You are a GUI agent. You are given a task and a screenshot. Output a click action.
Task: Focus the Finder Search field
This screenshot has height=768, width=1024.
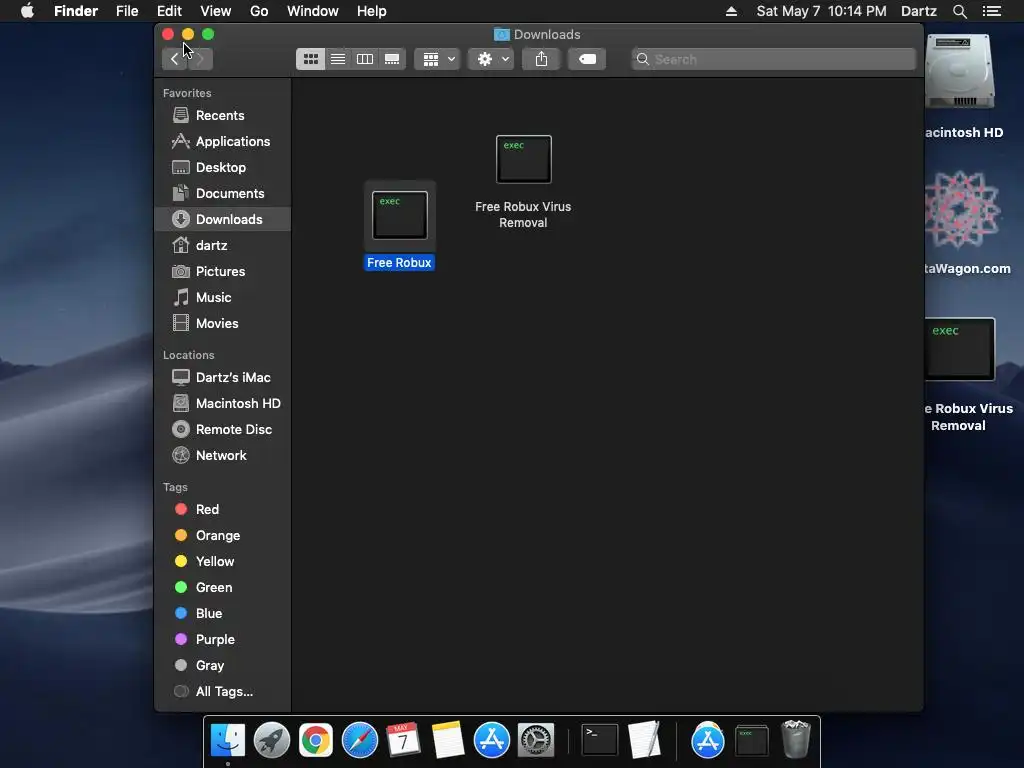pyautogui.click(x=774, y=59)
